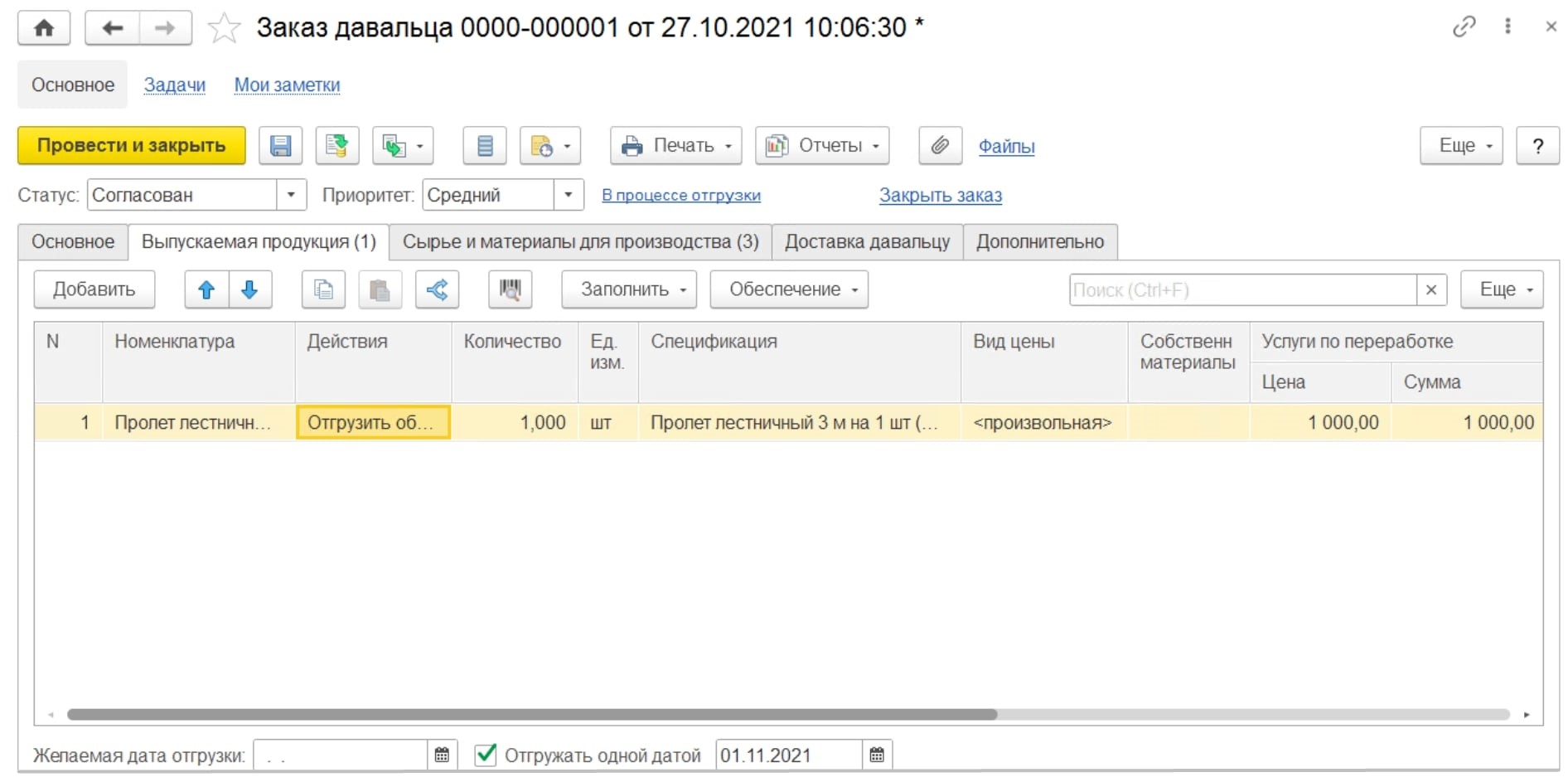The width and height of the screenshot is (1568, 782).
Task: Open top Еще menu
Action: (x=1461, y=146)
